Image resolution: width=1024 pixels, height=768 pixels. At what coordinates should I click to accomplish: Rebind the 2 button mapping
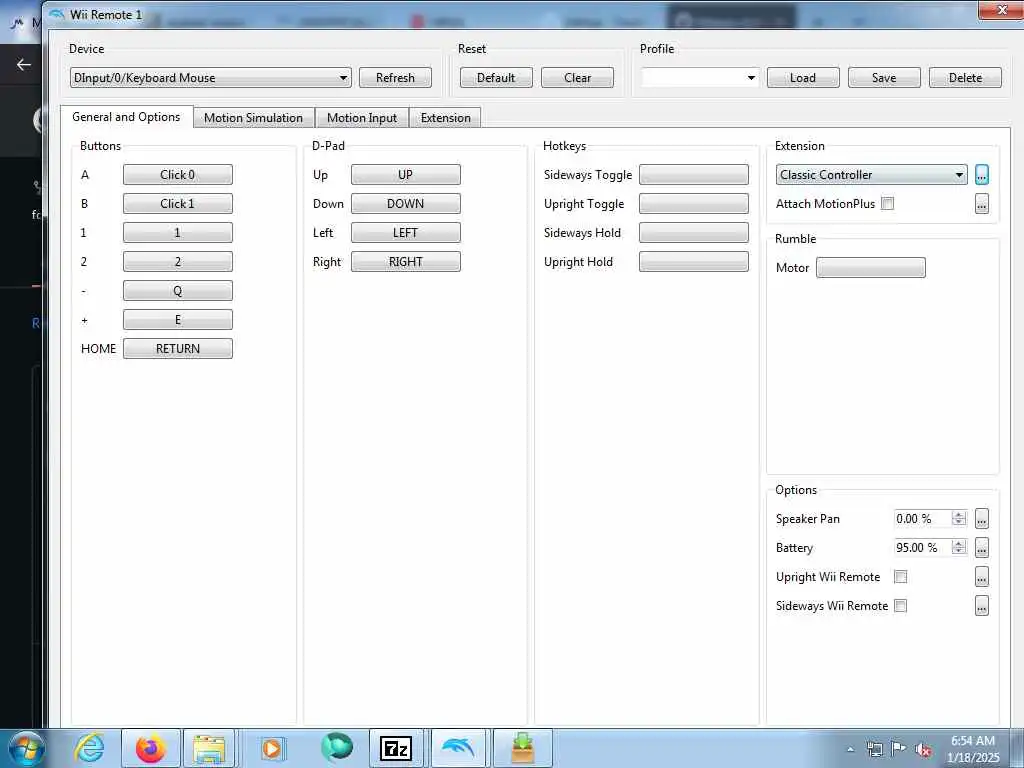178,261
